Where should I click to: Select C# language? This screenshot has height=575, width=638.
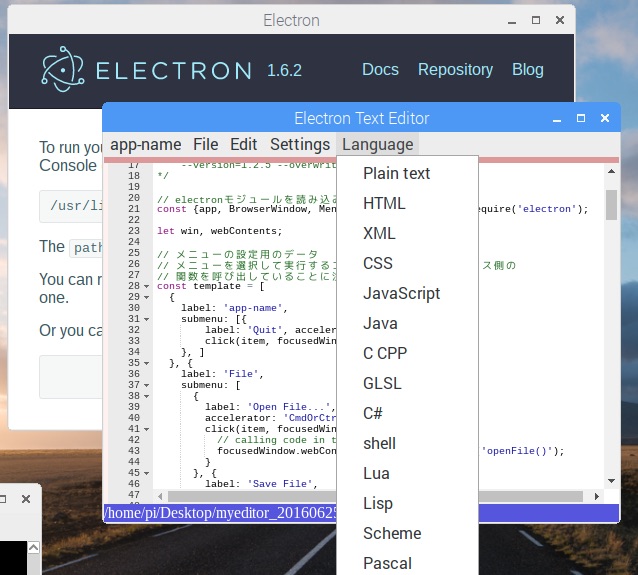tap(407, 413)
